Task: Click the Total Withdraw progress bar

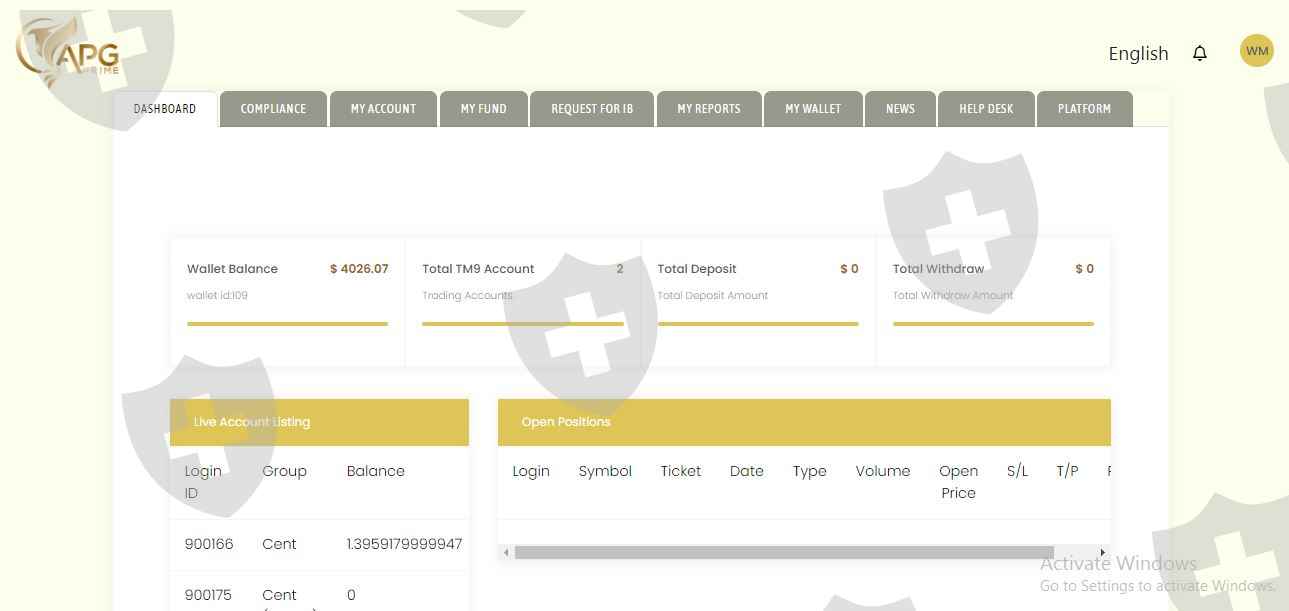Action: 993,324
